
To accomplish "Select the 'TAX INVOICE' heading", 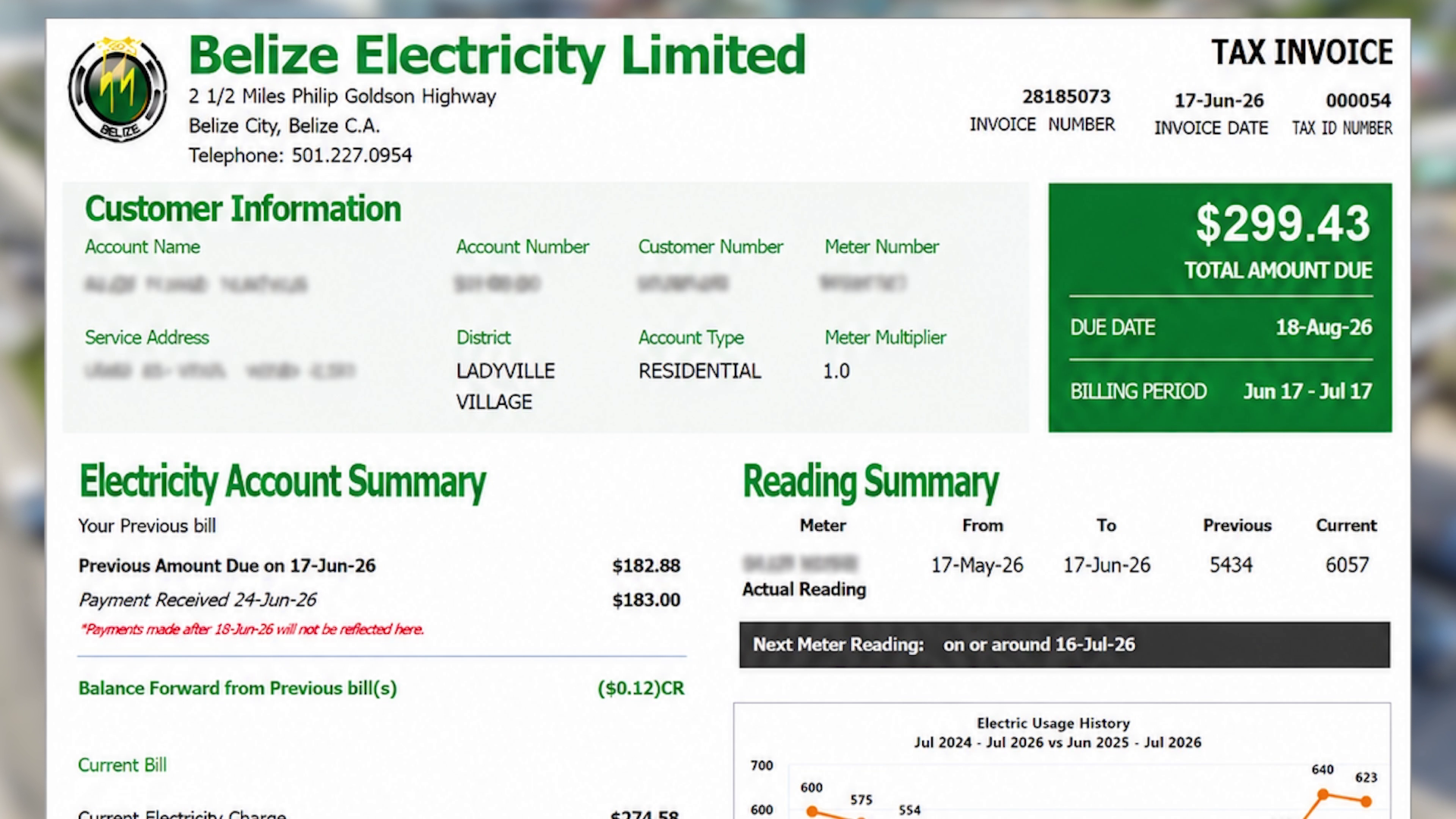I will pos(1302,52).
